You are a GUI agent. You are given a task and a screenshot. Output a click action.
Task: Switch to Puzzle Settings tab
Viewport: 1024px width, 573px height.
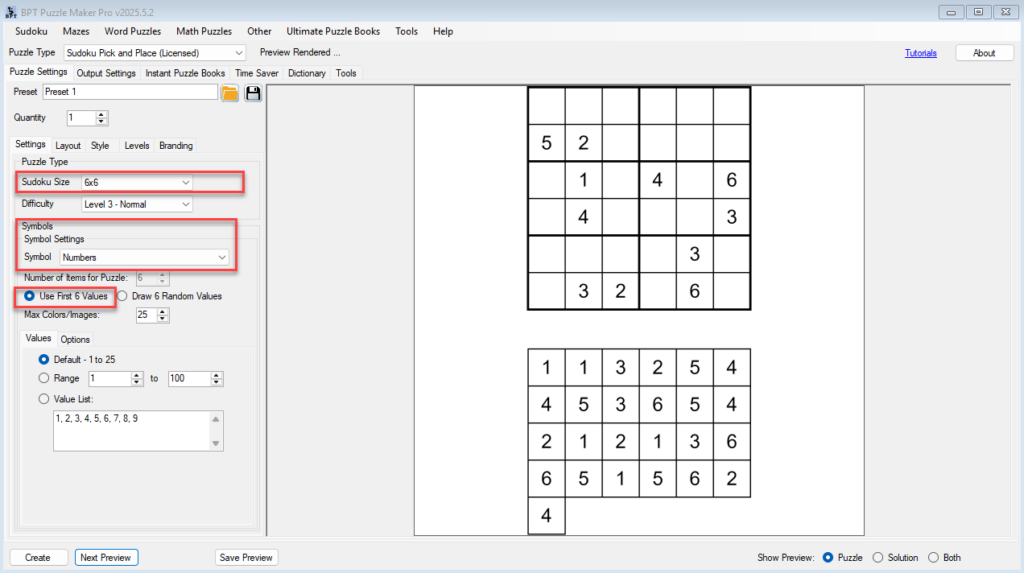[38, 72]
